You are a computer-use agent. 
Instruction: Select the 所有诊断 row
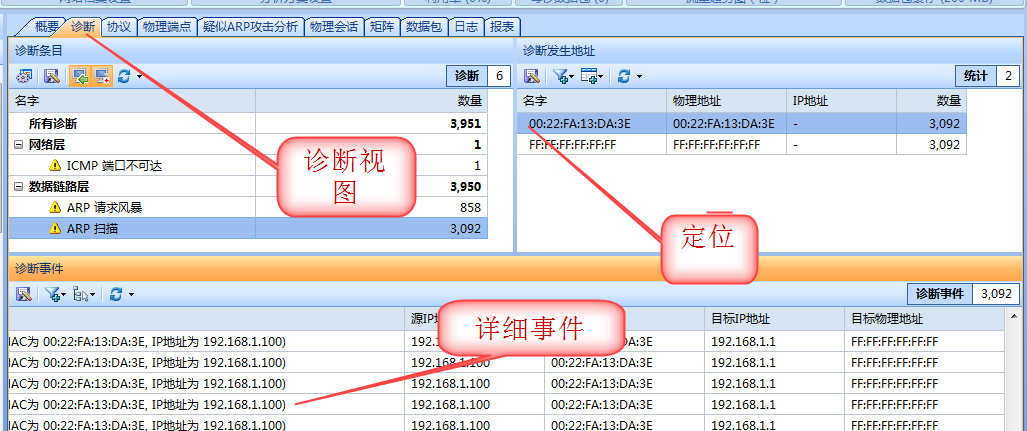point(248,124)
